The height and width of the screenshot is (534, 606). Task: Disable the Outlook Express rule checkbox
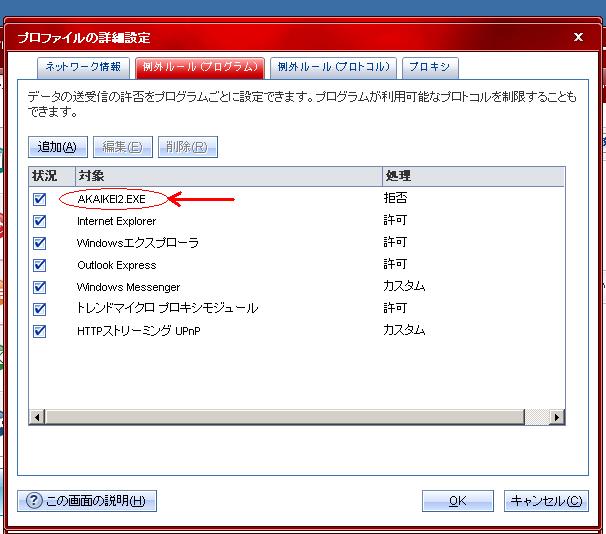pyautogui.click(x=40, y=265)
